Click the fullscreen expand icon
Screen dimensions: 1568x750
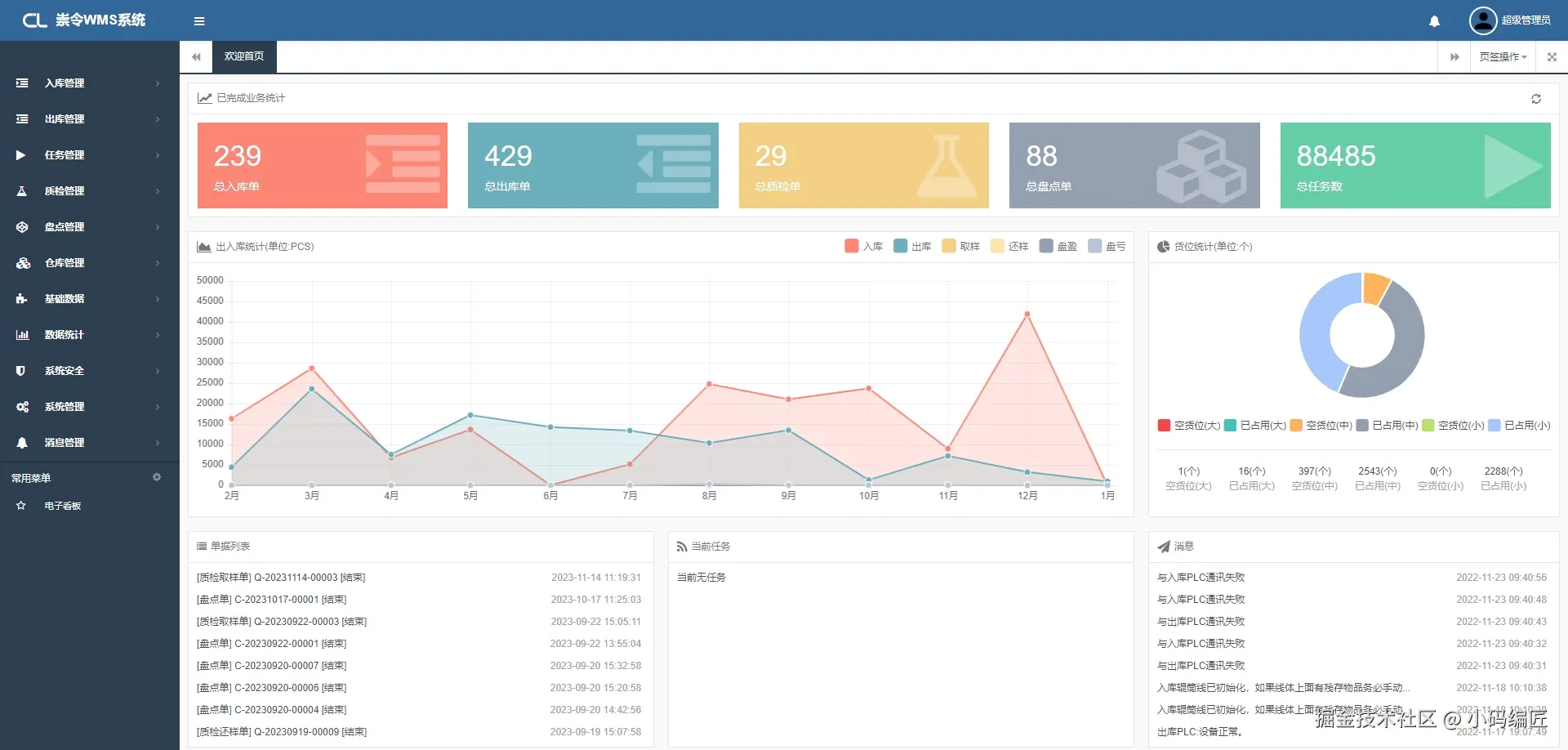click(x=1552, y=57)
